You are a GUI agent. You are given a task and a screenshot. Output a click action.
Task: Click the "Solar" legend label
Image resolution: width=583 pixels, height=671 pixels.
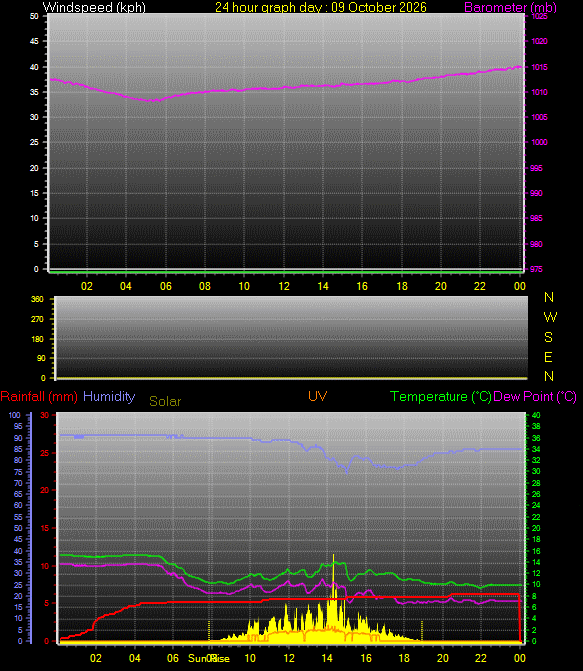click(165, 401)
